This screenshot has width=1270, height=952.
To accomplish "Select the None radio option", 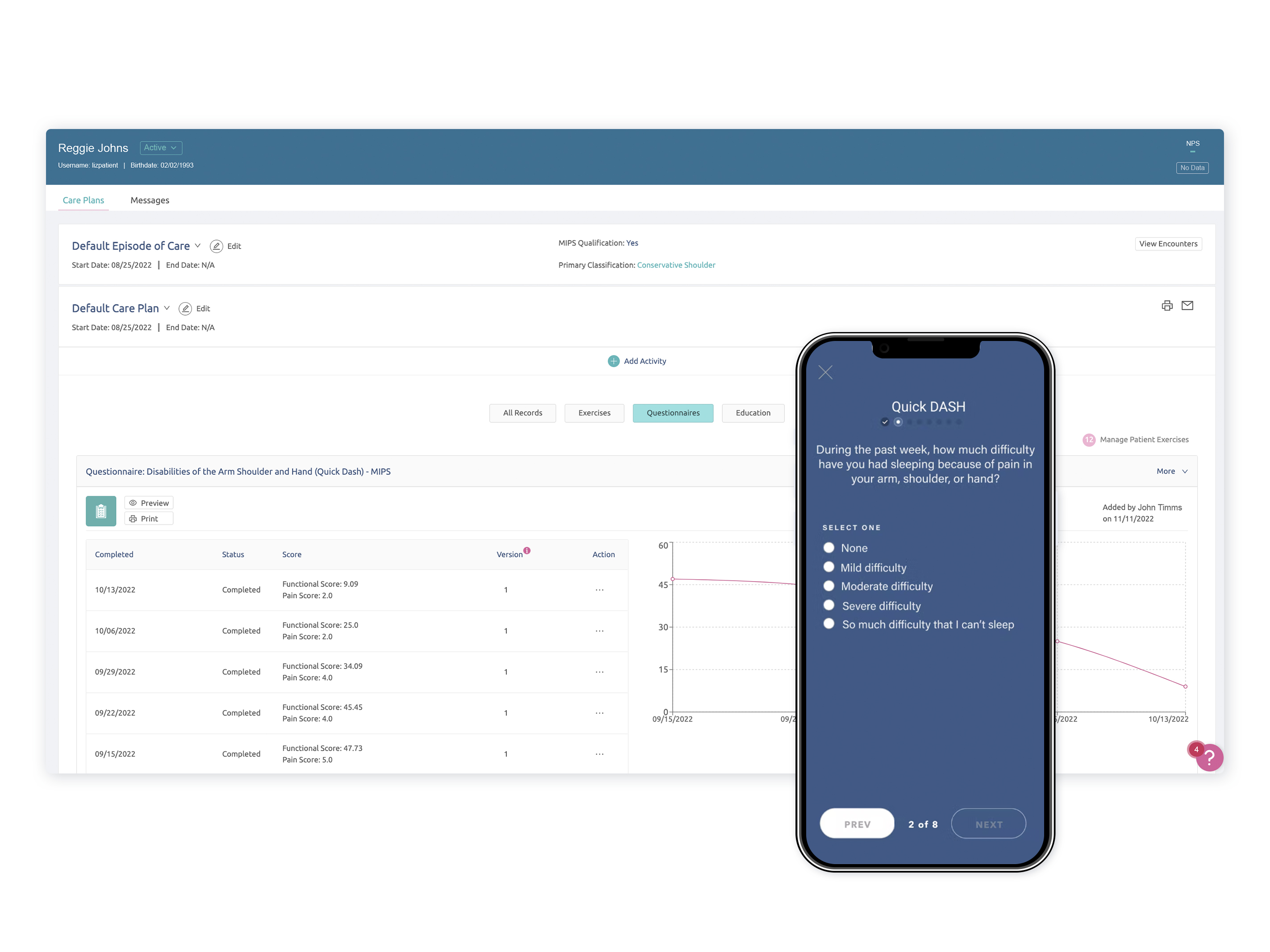I will click(829, 547).
